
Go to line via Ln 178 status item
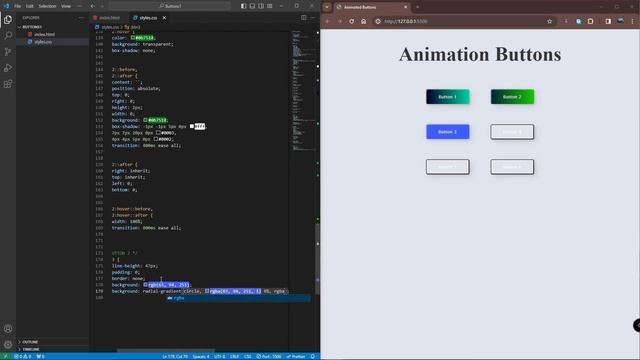coord(175,356)
